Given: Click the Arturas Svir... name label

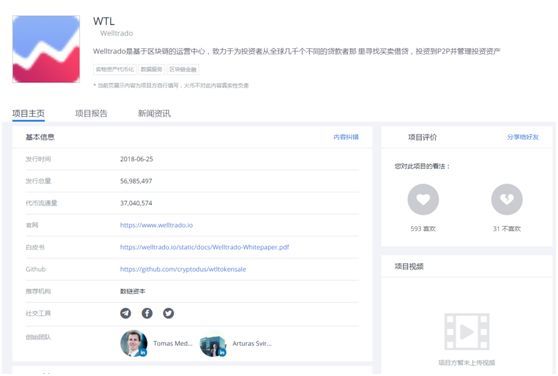Looking at the screenshot, I should [x=252, y=343].
